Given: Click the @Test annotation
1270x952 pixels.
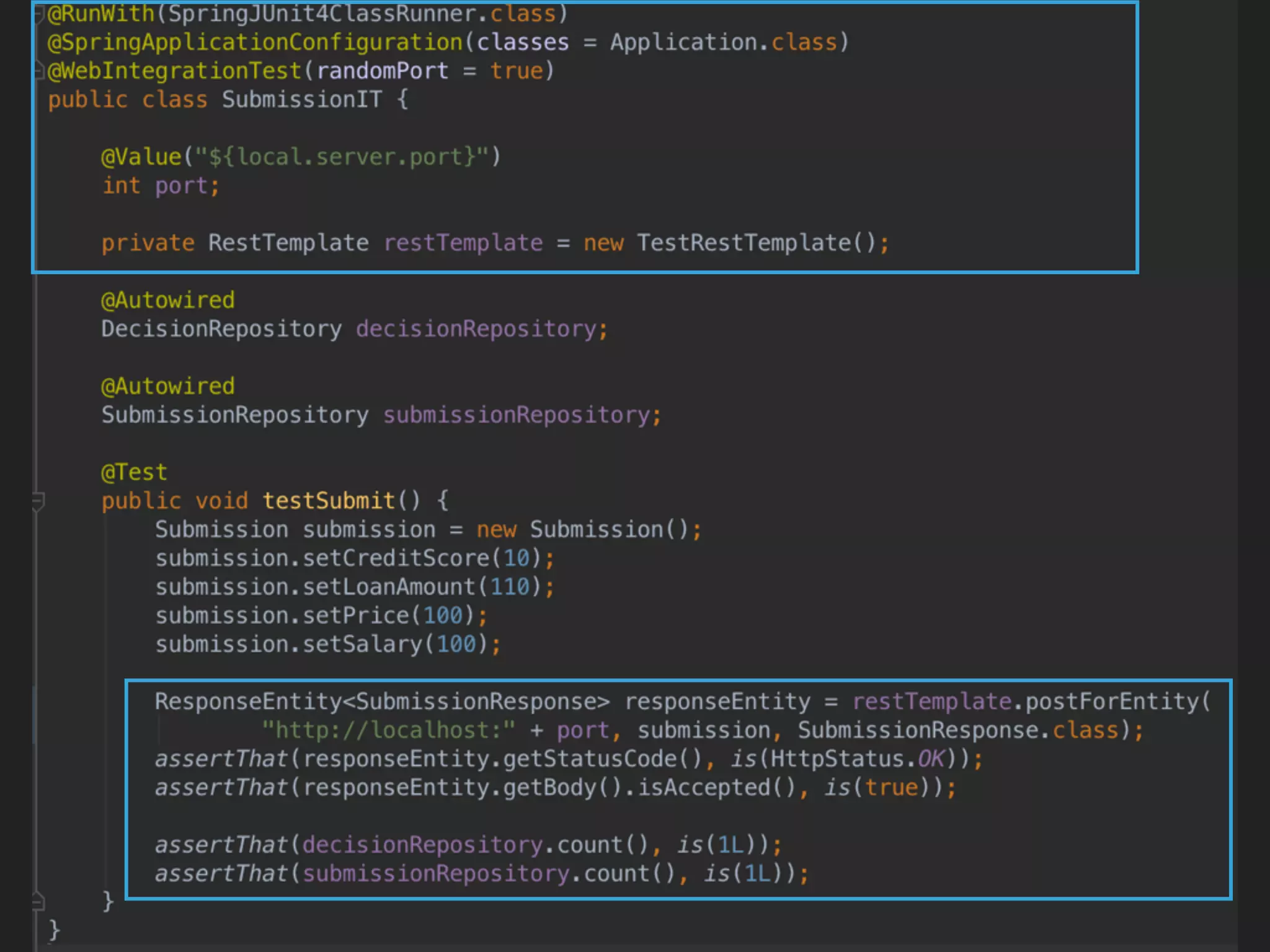Looking at the screenshot, I should tap(134, 473).
